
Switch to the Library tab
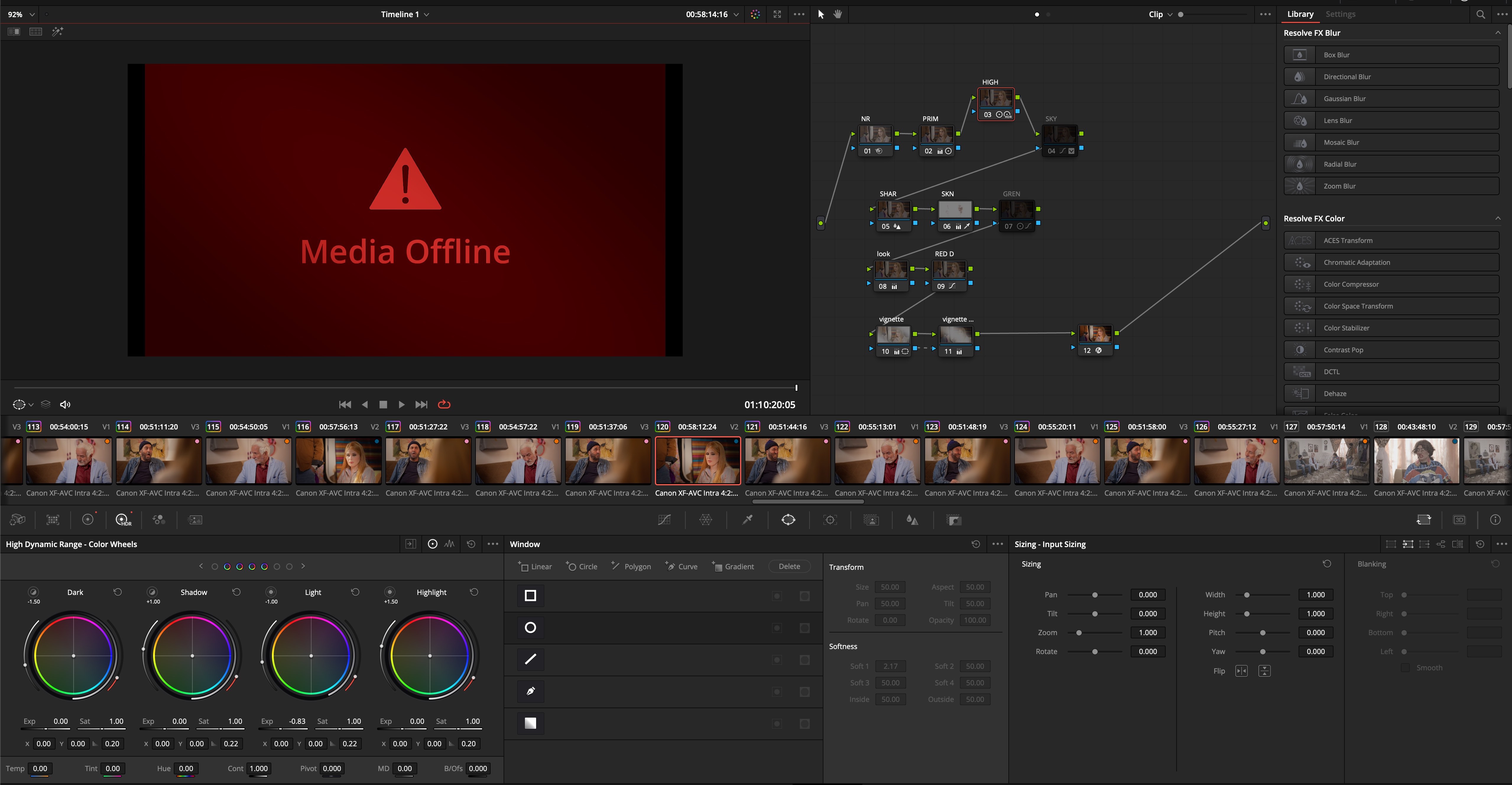[1300, 14]
